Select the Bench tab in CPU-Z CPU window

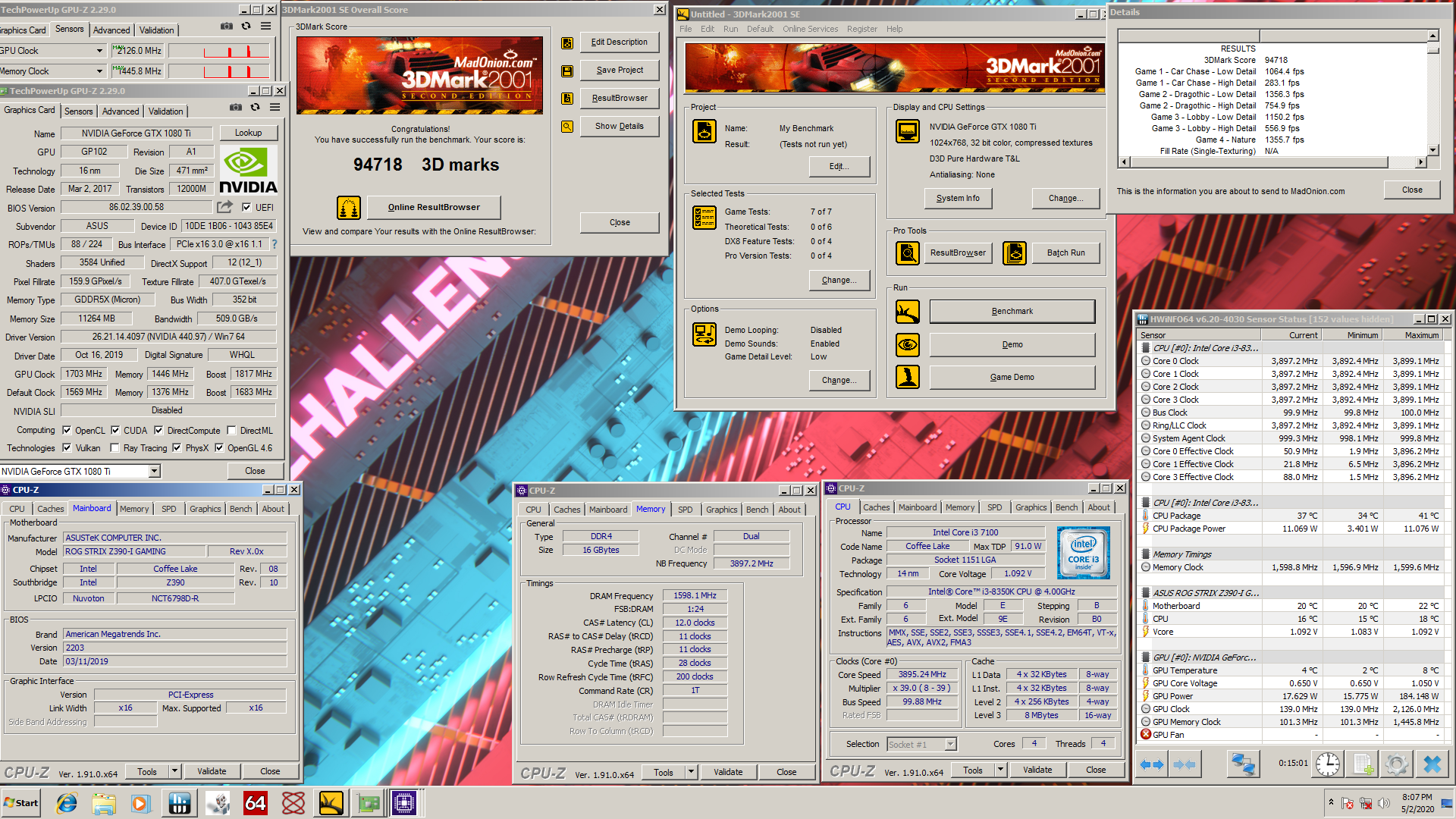point(1066,507)
